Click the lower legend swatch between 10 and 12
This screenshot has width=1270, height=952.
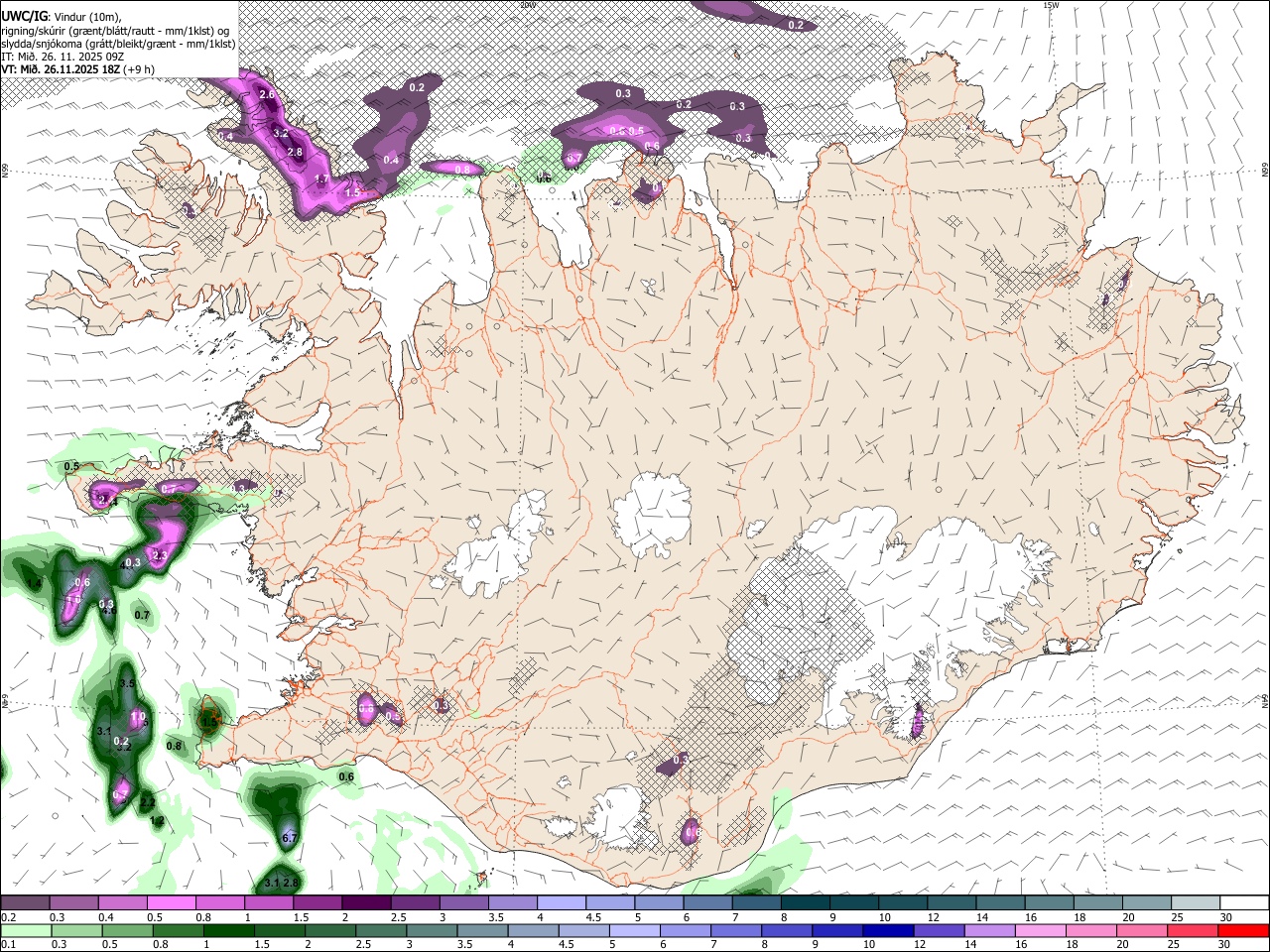889,930
